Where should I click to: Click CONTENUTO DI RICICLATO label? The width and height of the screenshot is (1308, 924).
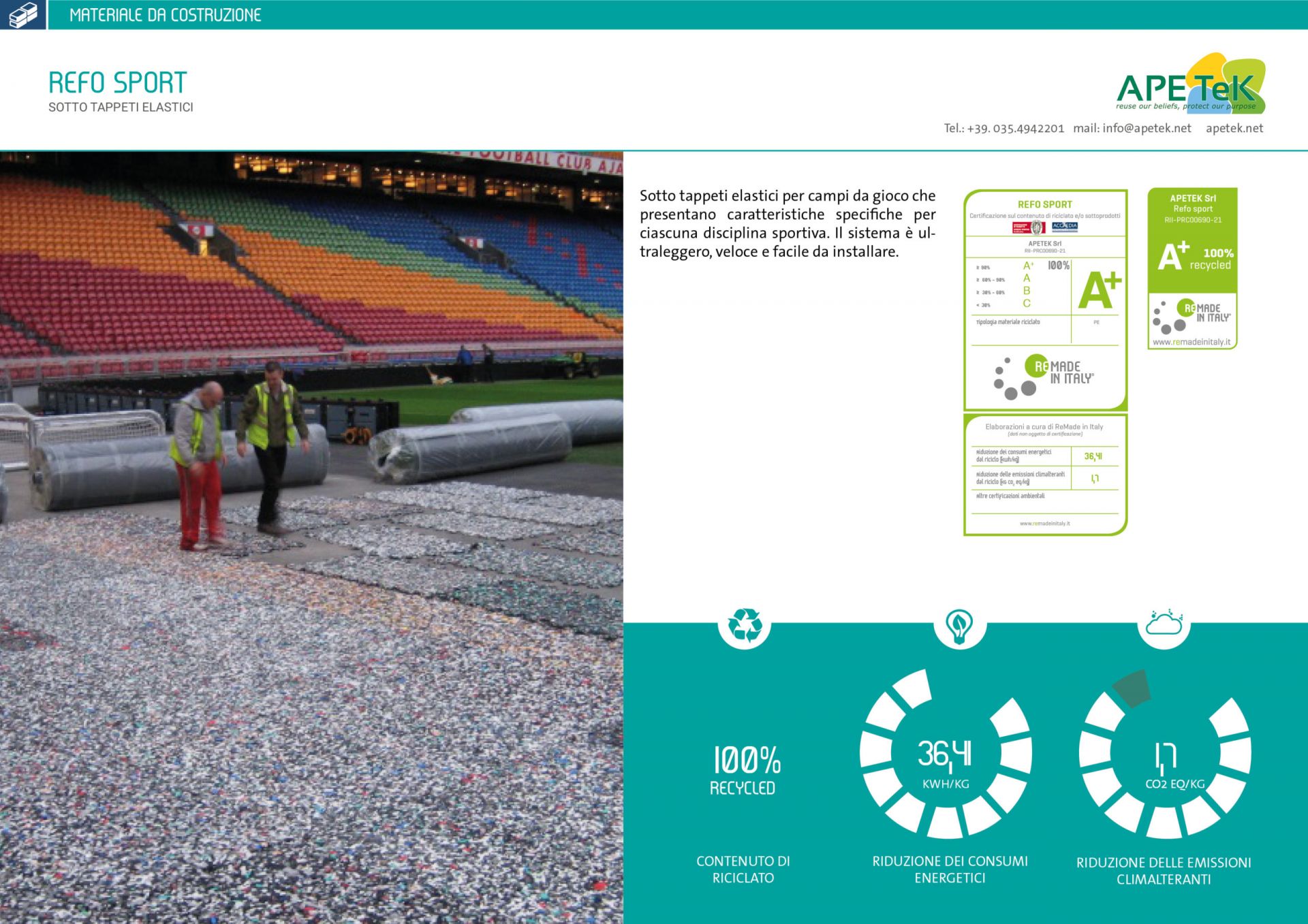coord(743,870)
